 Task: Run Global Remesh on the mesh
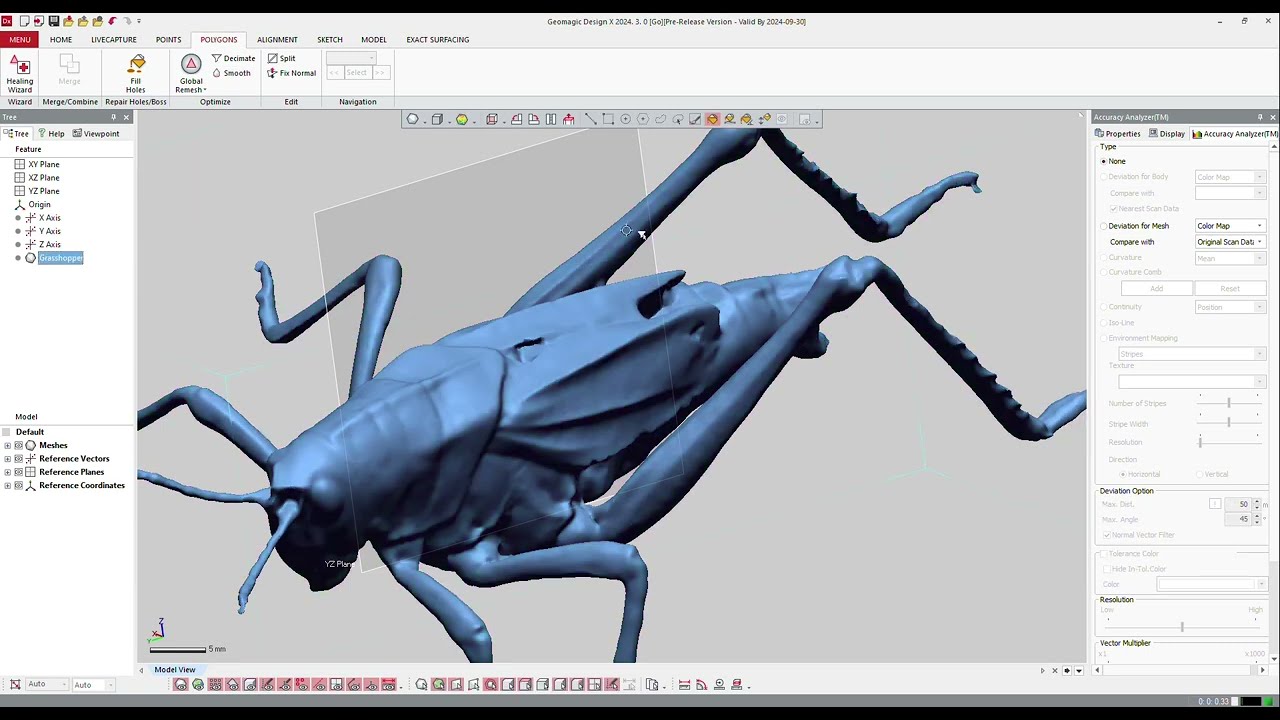[191, 74]
